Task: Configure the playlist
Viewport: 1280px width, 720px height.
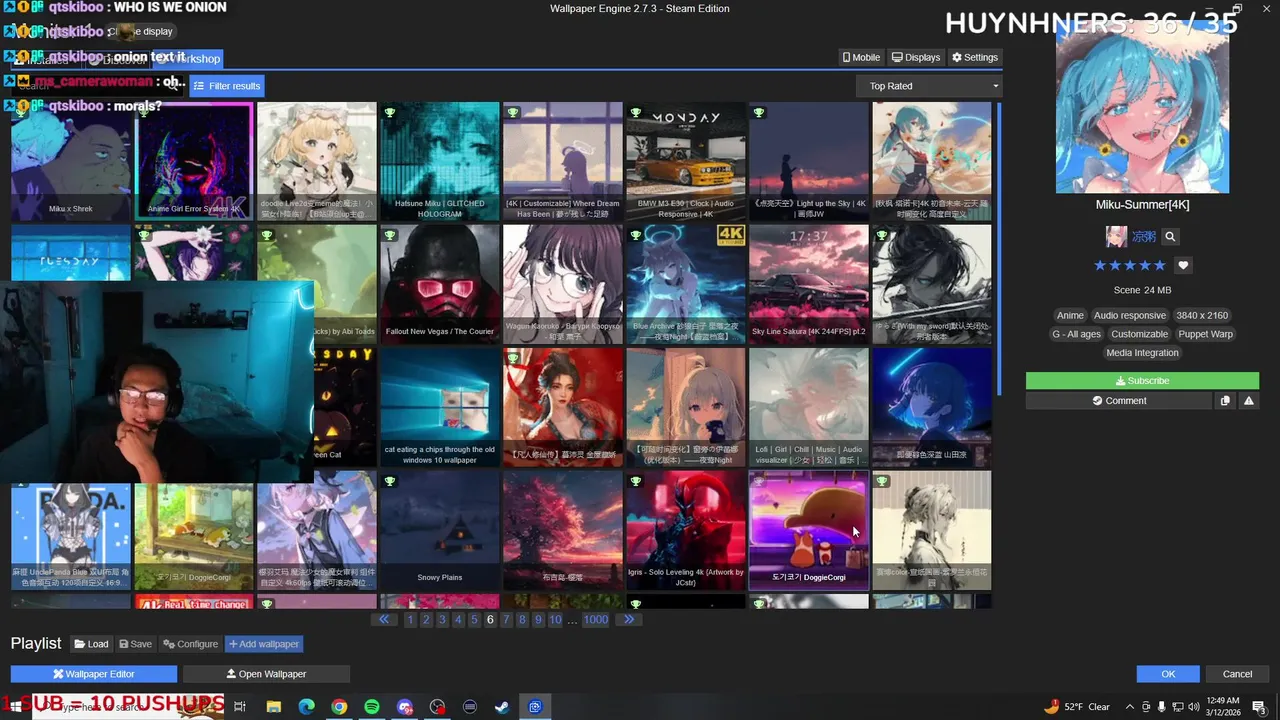Action: (190, 644)
